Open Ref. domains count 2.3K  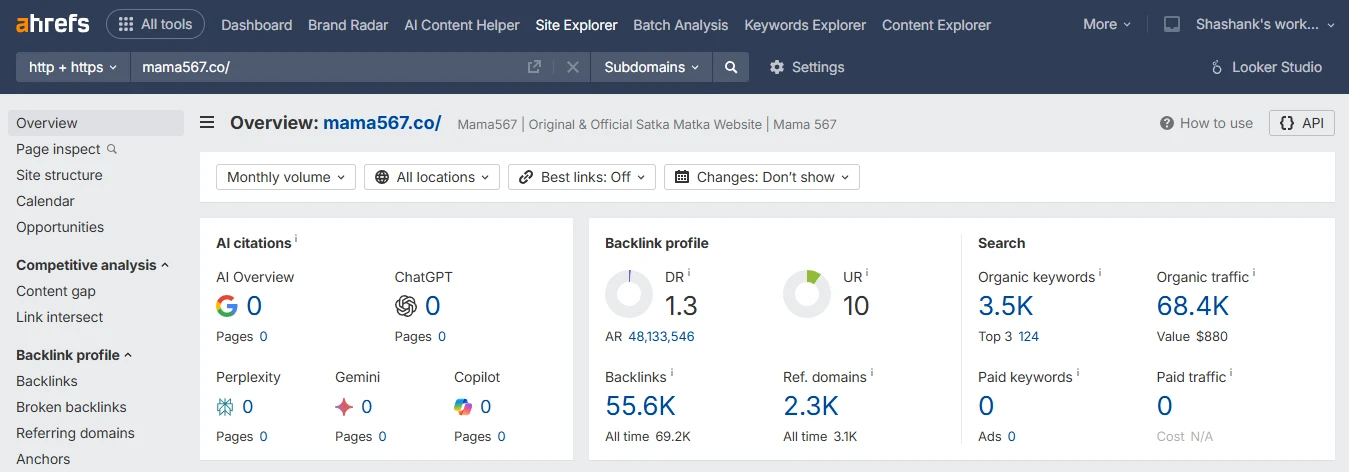click(811, 406)
